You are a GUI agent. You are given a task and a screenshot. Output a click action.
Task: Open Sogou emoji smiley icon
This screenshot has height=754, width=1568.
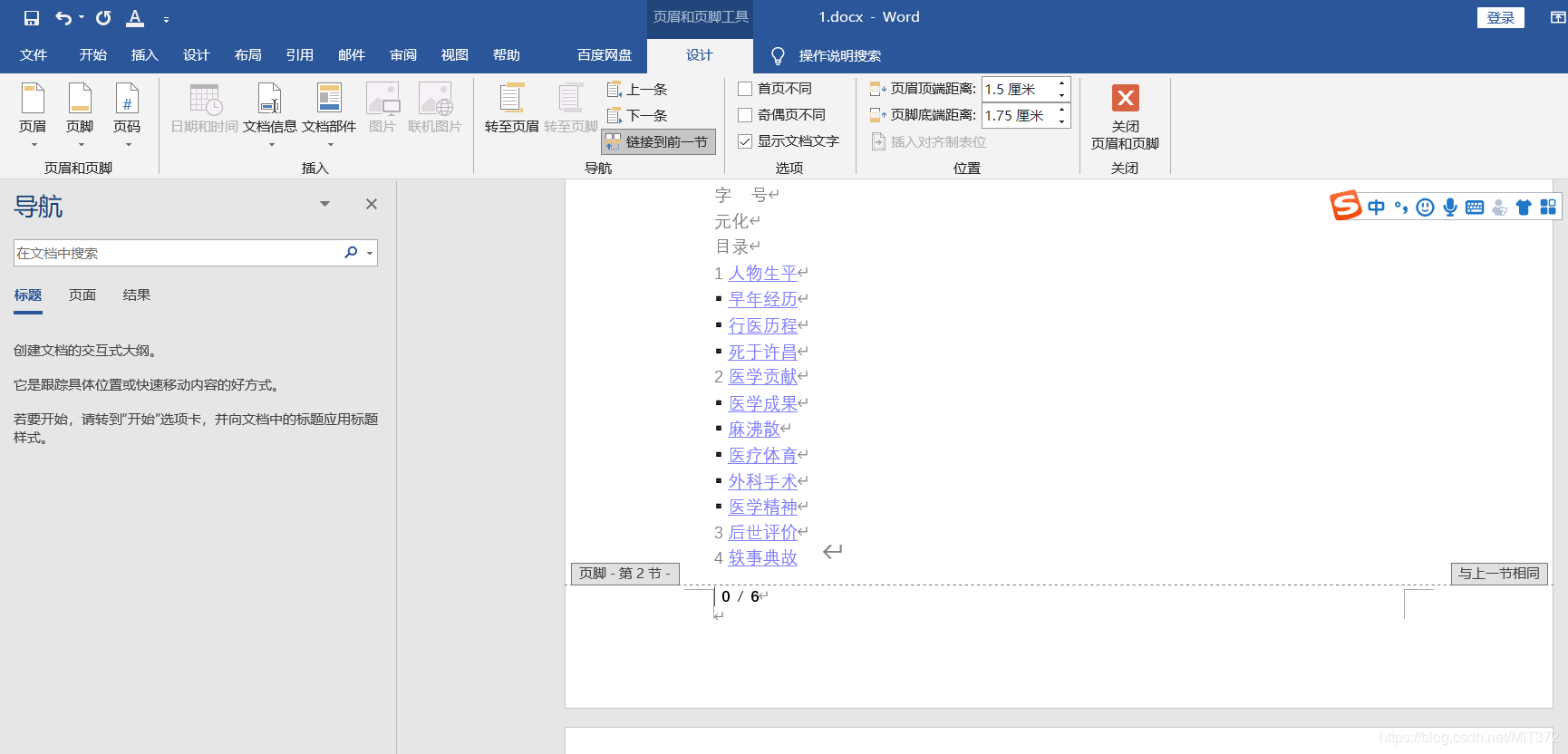pos(1426,208)
